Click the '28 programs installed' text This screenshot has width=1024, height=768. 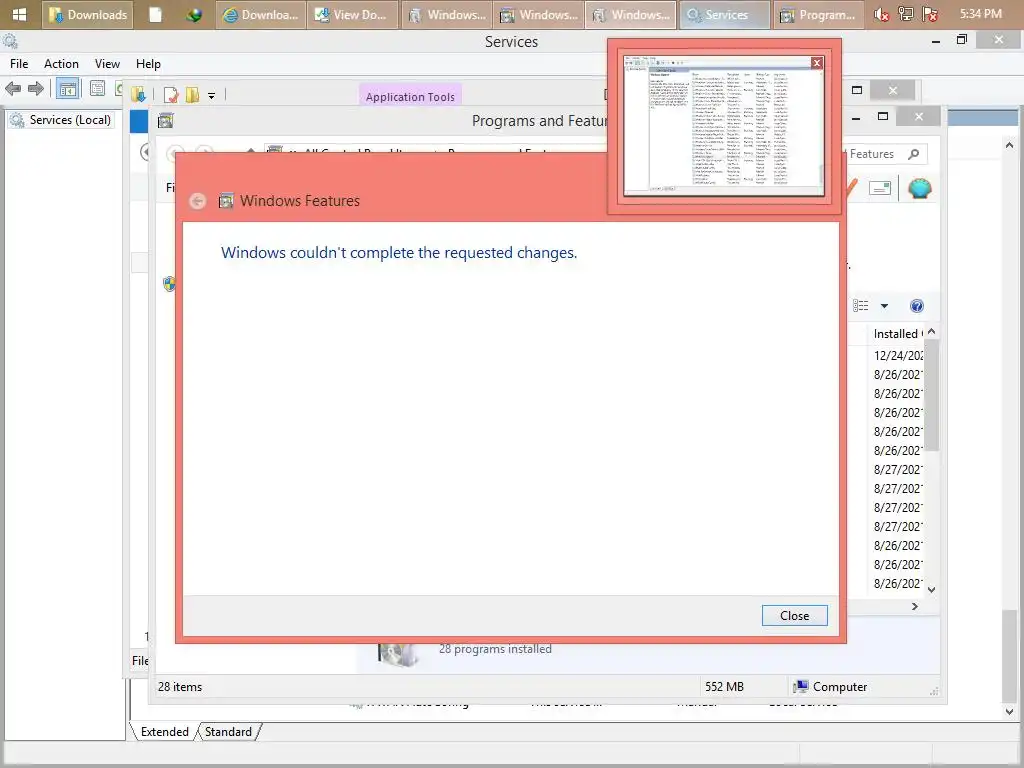495,648
